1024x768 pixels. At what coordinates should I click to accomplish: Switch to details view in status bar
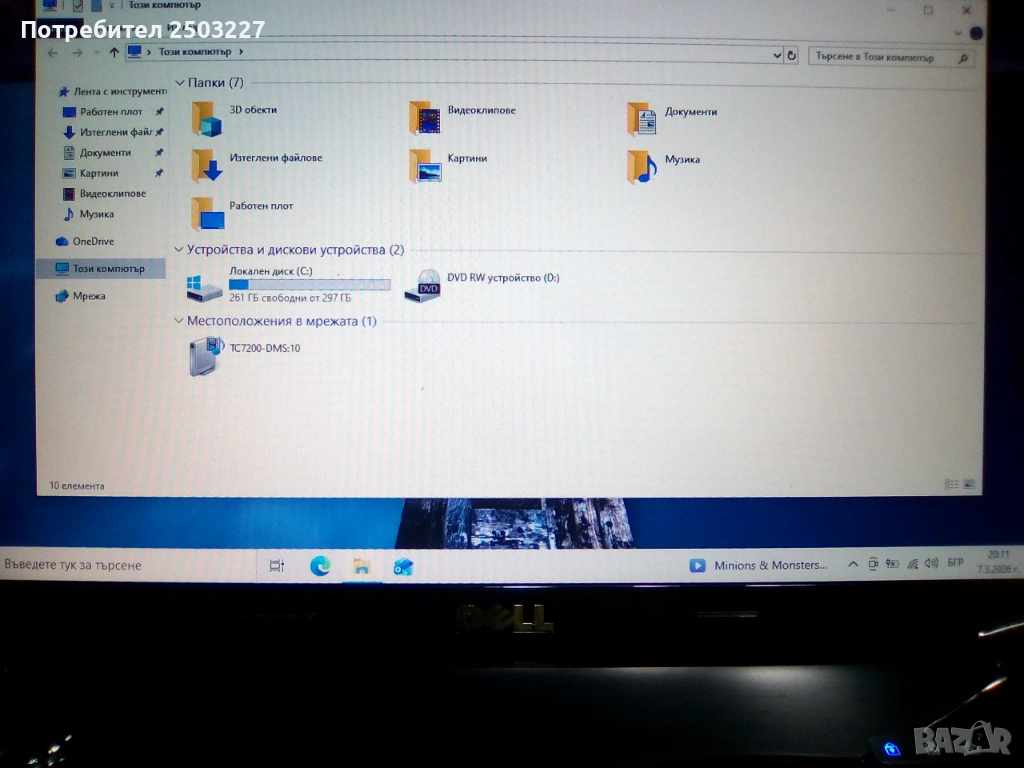pyautogui.click(x=951, y=484)
